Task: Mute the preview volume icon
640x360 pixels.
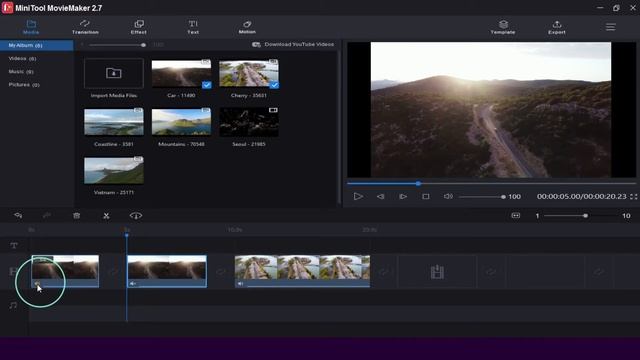Action: 448,196
